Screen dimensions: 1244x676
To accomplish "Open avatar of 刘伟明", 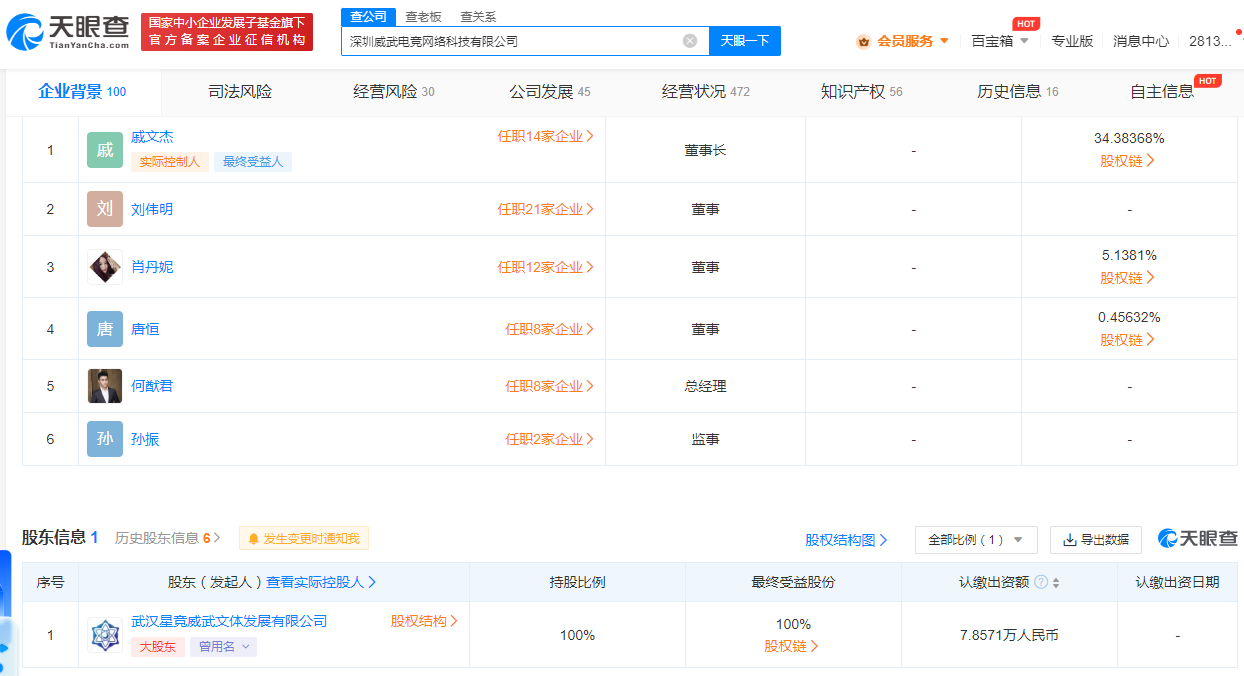I will coord(105,209).
